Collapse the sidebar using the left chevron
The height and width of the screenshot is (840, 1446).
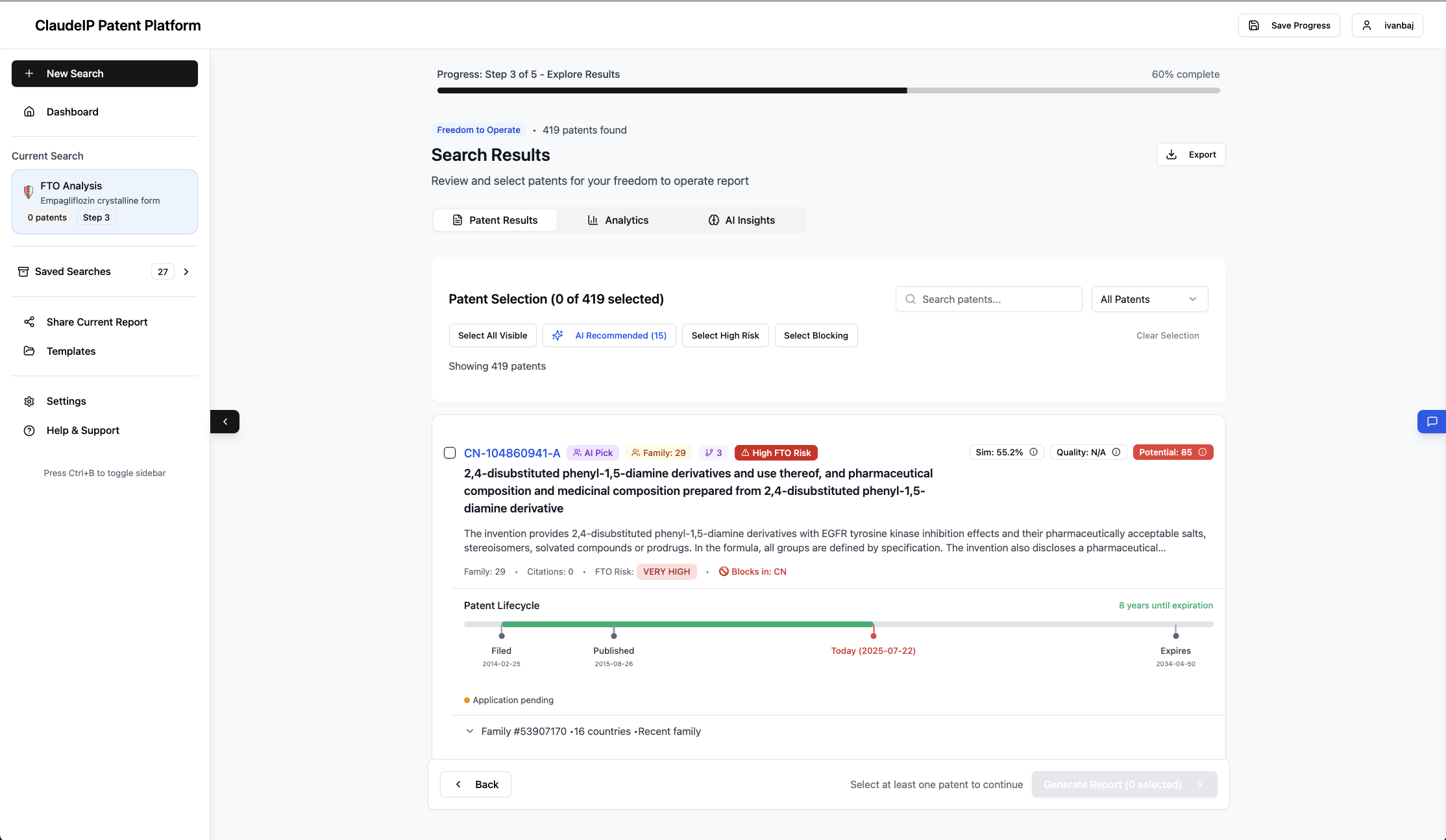click(225, 422)
